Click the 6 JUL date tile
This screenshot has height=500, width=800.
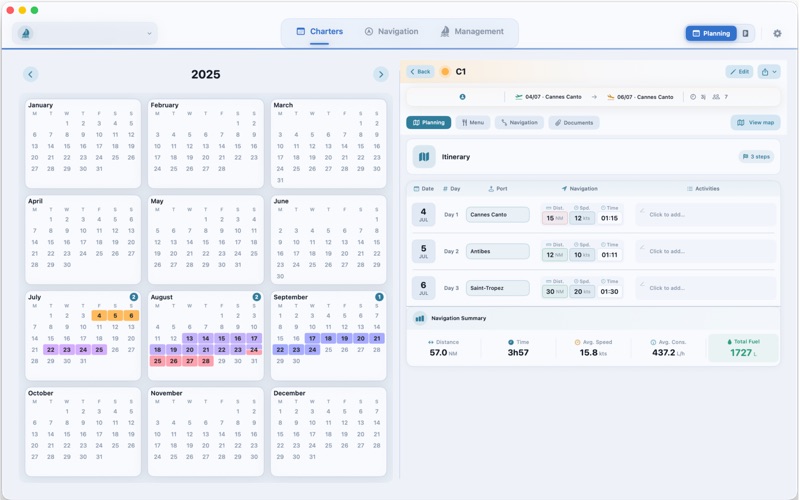pyautogui.click(x=423, y=288)
